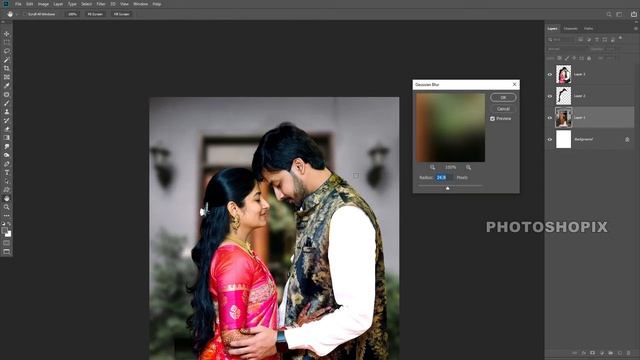Click Cancel in Gaussian Blur dialog
Image resolution: width=640 pixels, height=360 pixels.
click(503, 109)
